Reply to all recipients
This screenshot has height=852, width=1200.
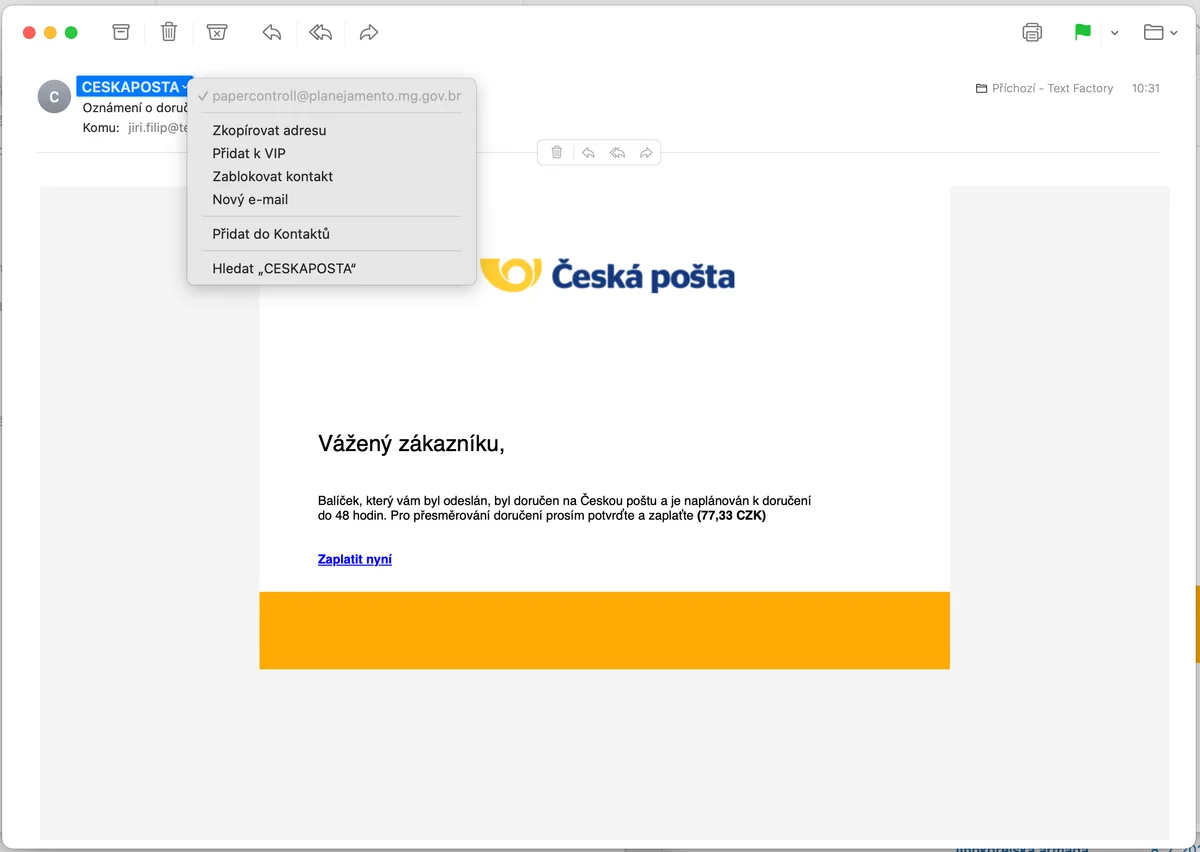[319, 31]
